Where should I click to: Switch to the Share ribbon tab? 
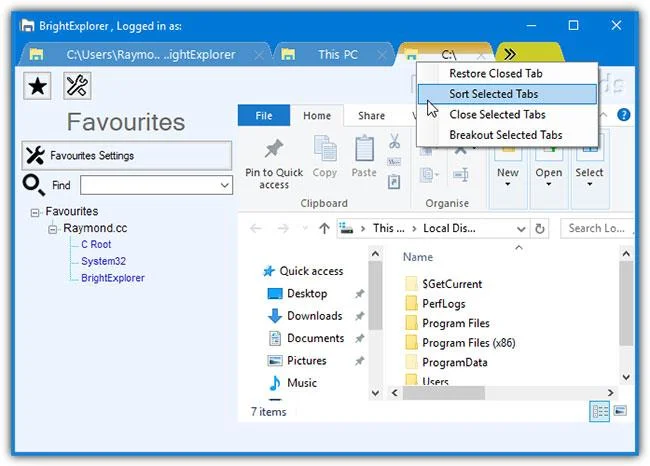coord(371,116)
